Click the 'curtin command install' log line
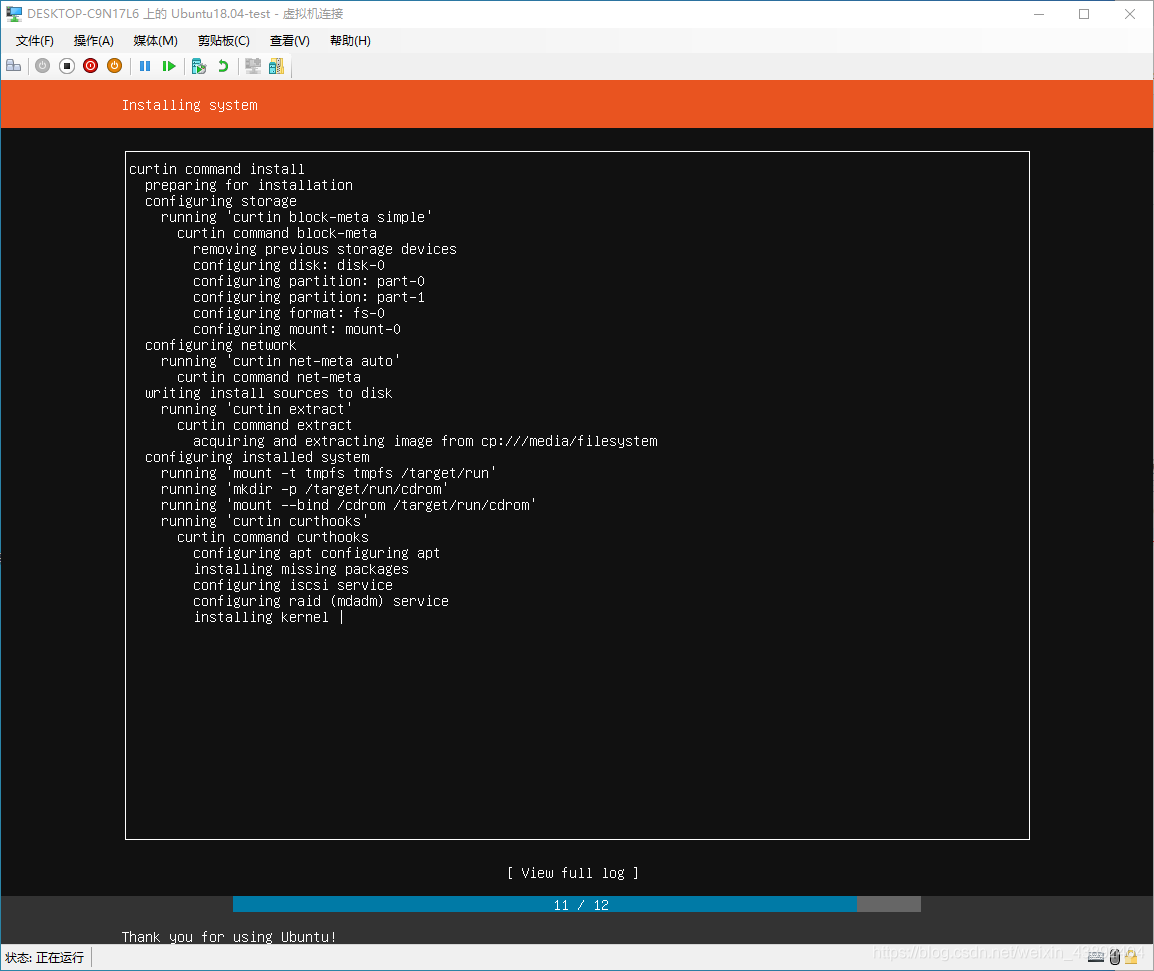 tap(216, 169)
